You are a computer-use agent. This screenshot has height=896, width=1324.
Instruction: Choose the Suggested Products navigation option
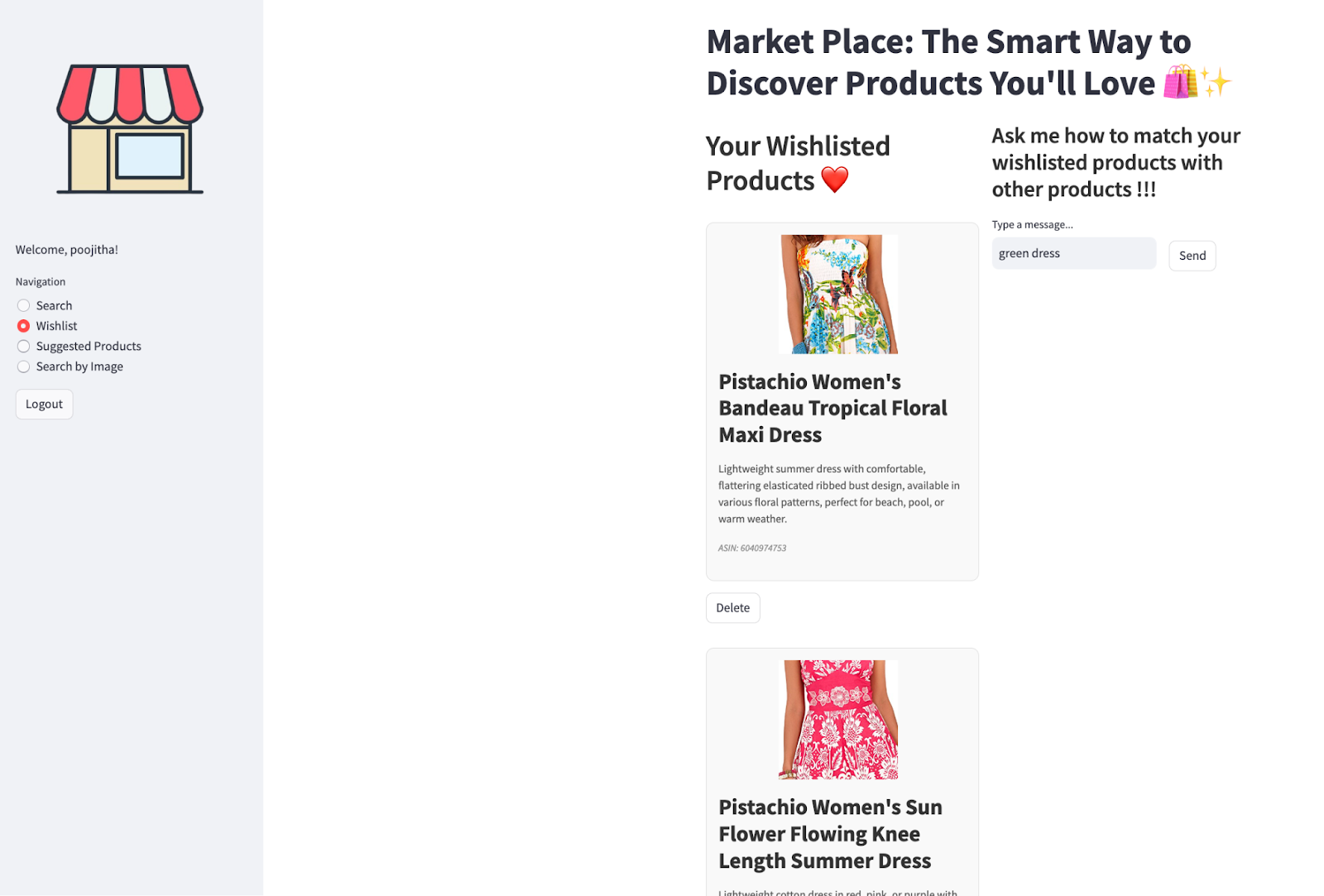point(24,347)
